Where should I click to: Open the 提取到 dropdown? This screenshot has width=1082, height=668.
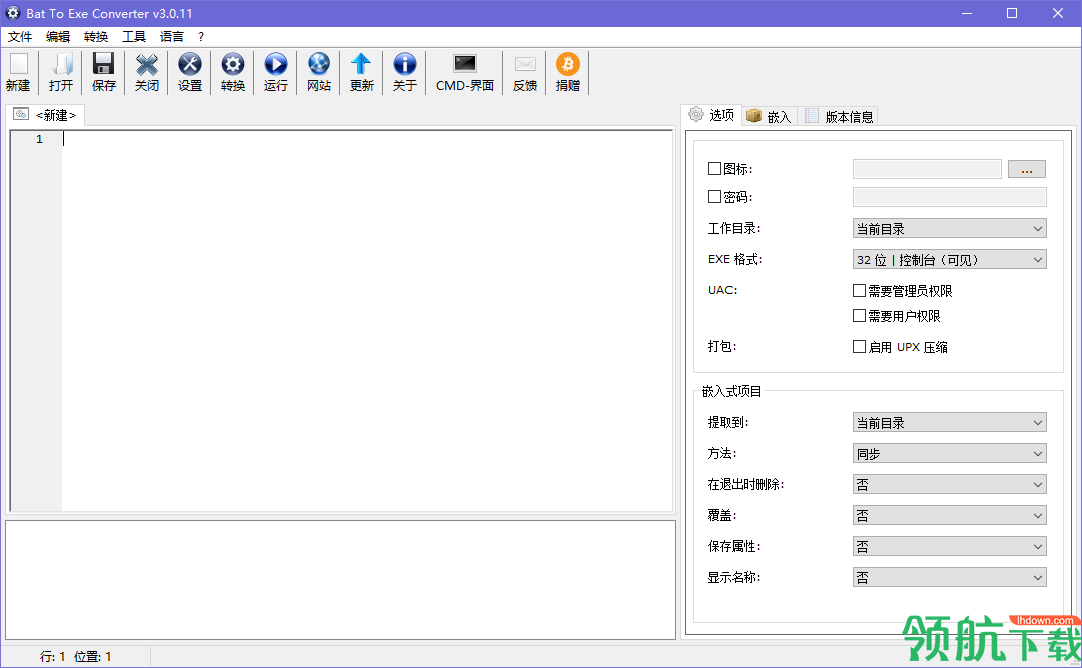tap(950, 422)
